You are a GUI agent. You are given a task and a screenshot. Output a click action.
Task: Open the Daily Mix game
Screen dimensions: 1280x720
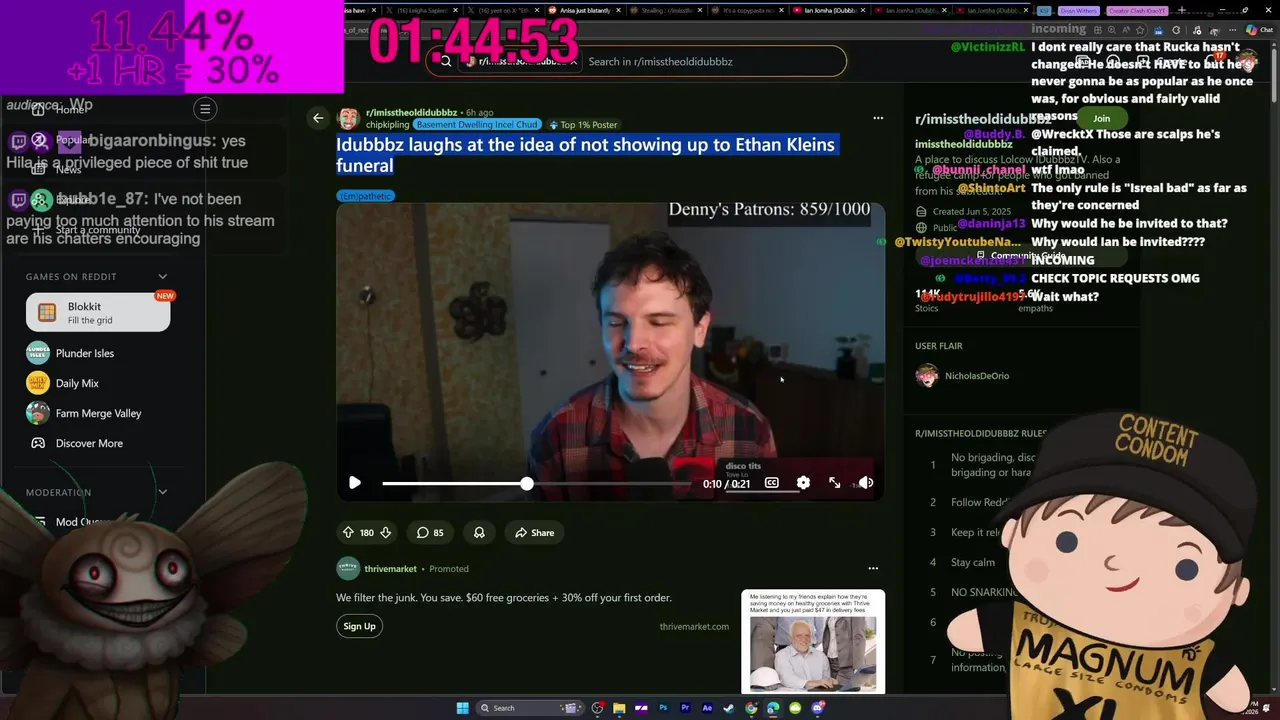click(x=77, y=383)
